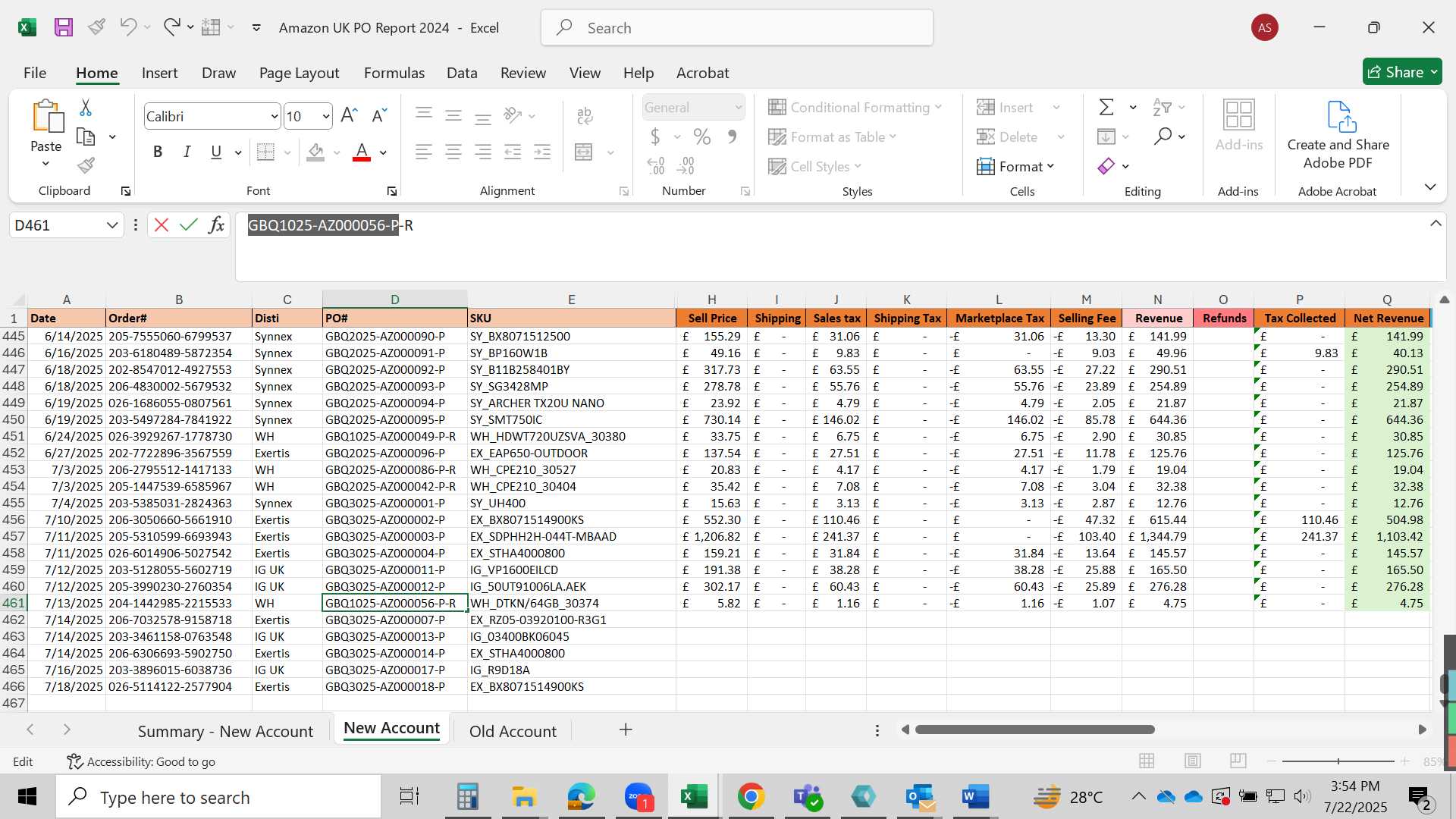
Task: Click the Merge and Center icon
Action: 584,152
